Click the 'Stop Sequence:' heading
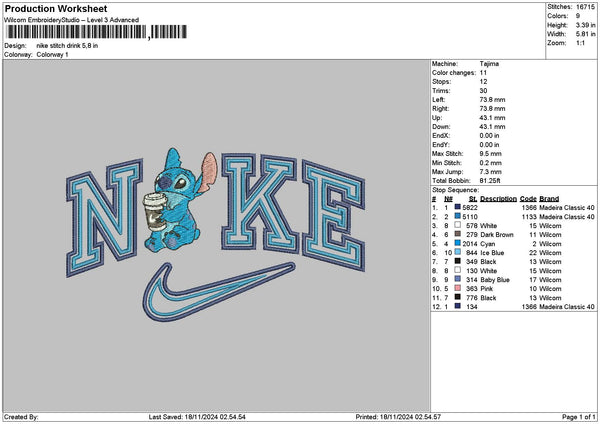 455,190
